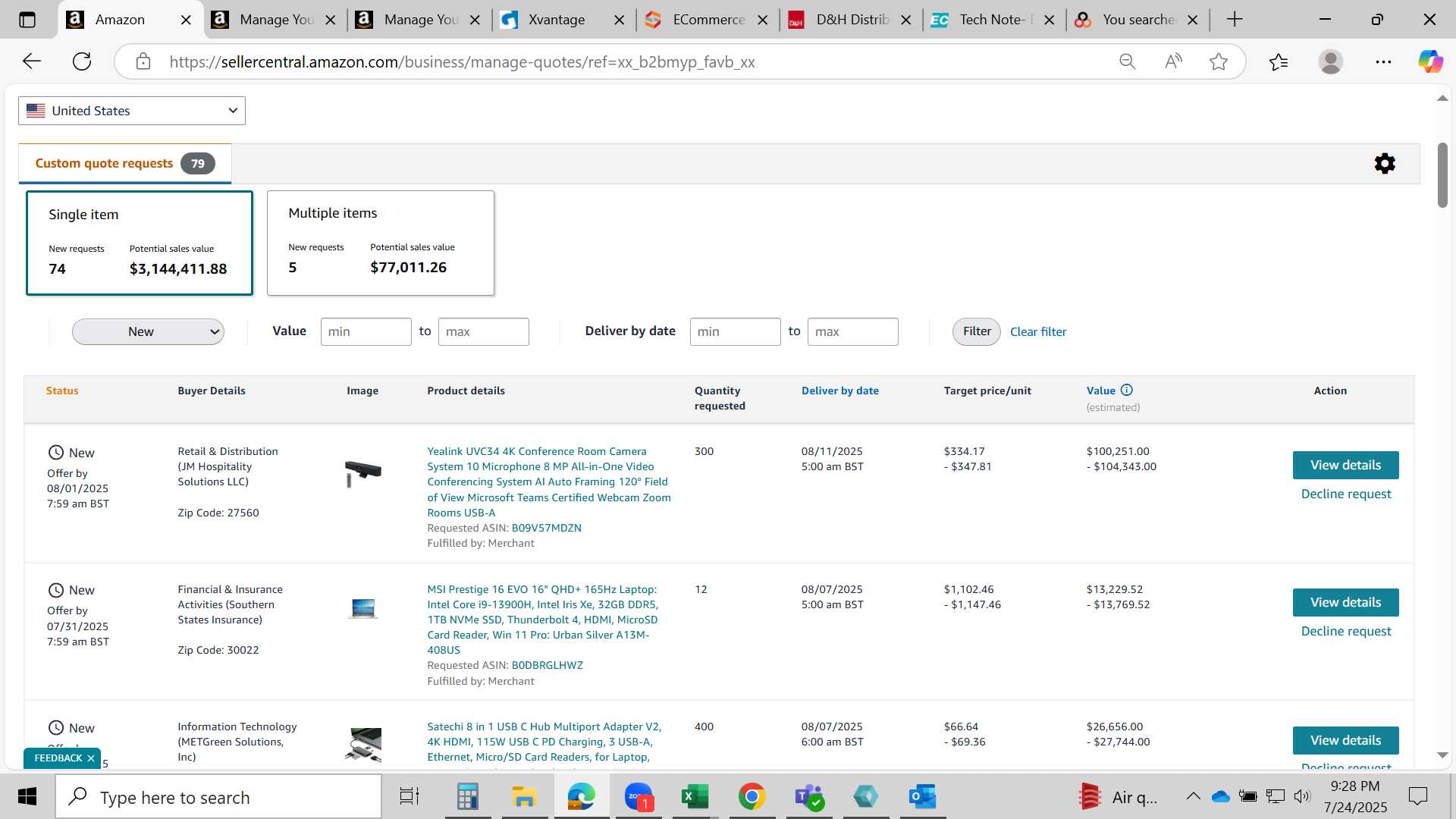Decline request for Yealink UVC34 camera
This screenshot has width=1456, height=819.
(x=1346, y=494)
